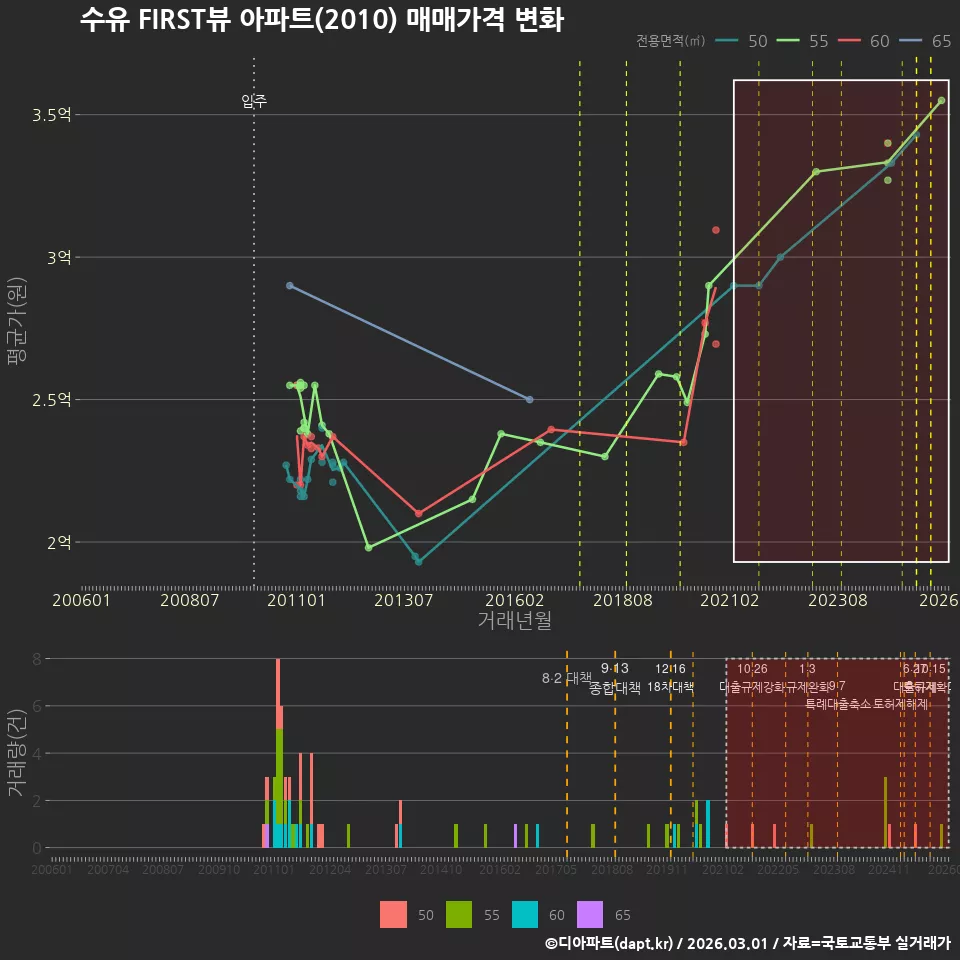The image size is (960, 960).
Task: Click the 2.5억 price axis label
Action: 51,400
